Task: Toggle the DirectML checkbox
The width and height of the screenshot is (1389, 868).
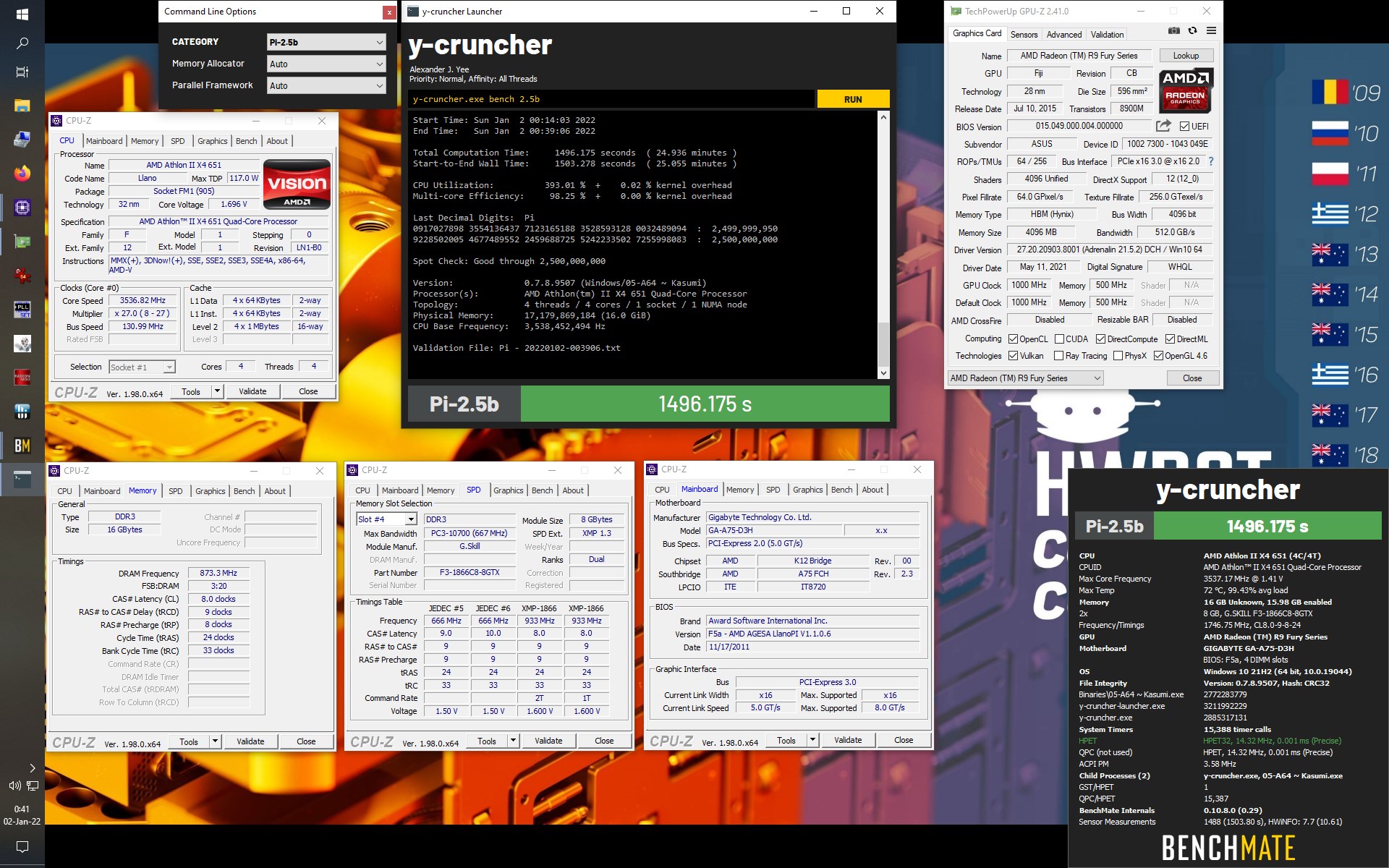Action: click(1170, 339)
